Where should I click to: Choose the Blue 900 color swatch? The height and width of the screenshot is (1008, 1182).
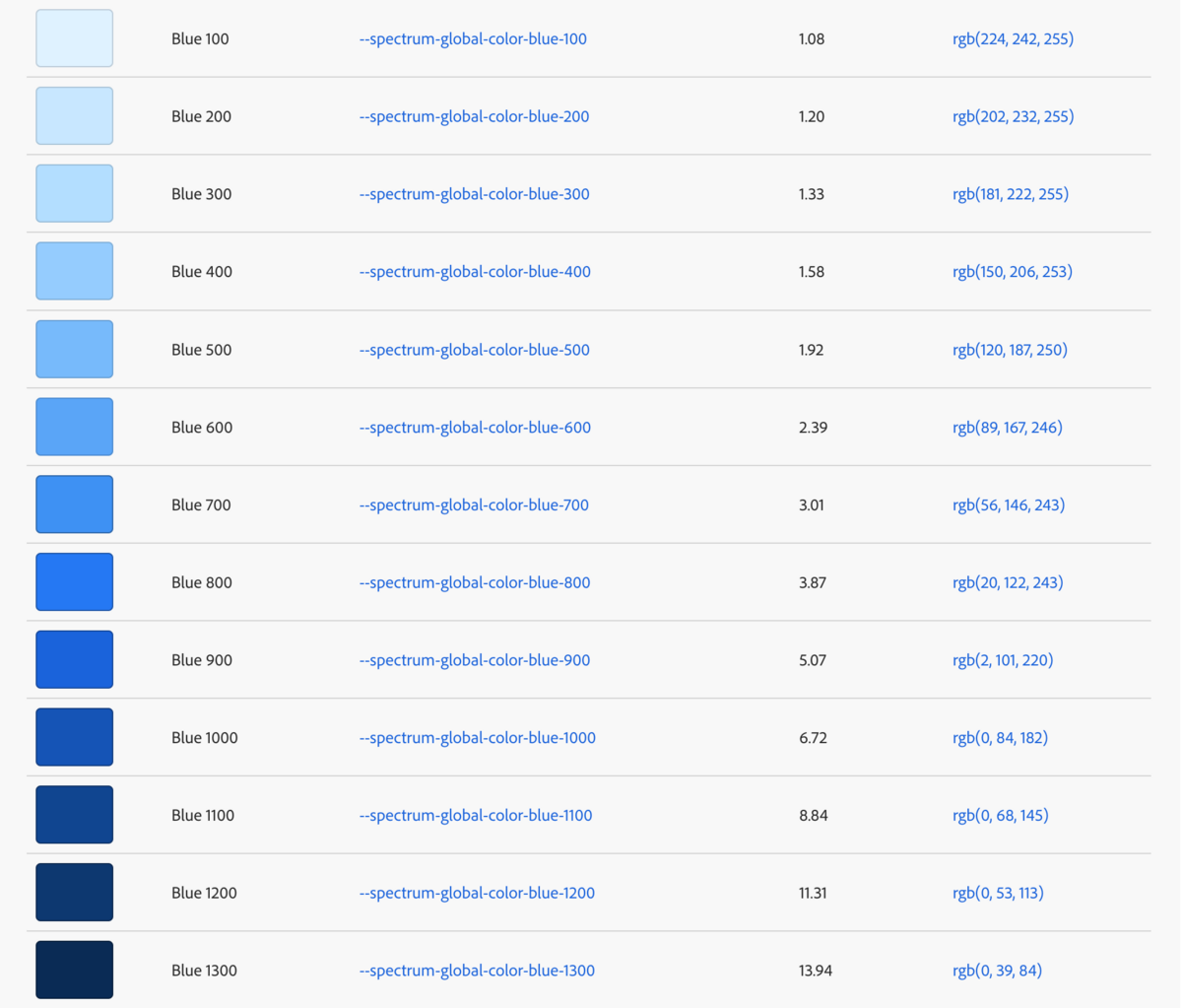pos(75,659)
